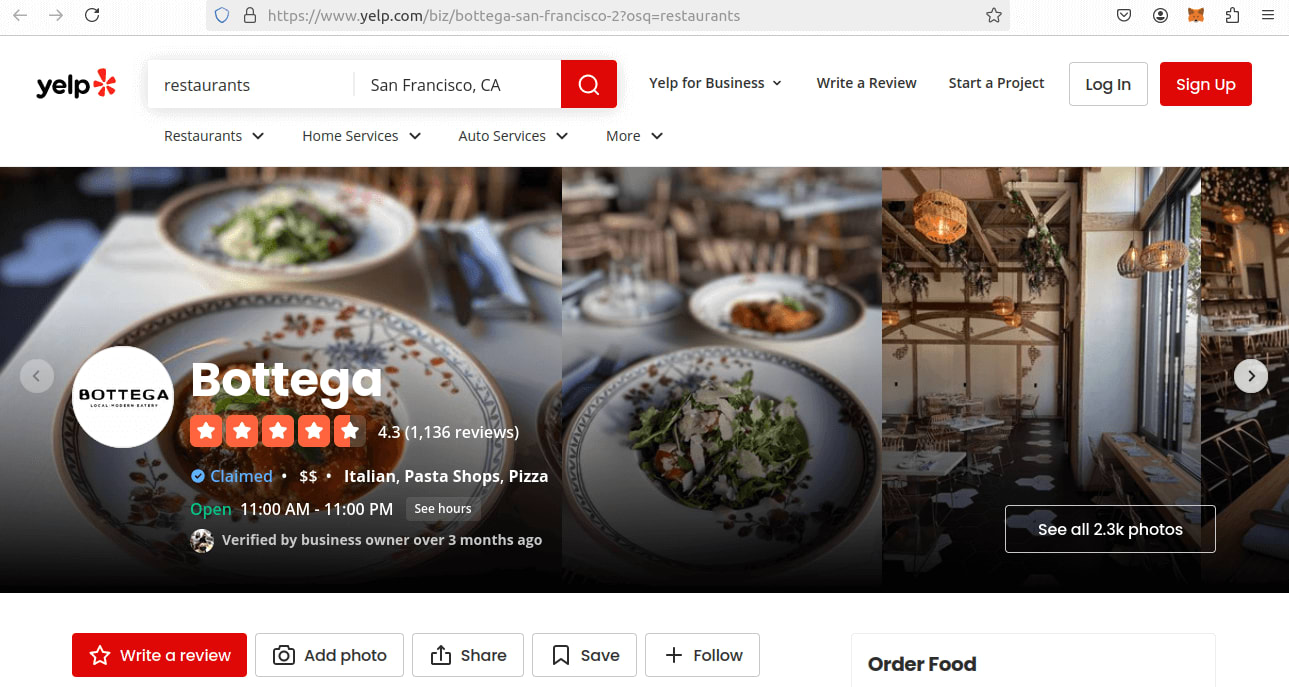Click the red search magnifier button
Screen dimensions: 1289x687
pos(589,84)
